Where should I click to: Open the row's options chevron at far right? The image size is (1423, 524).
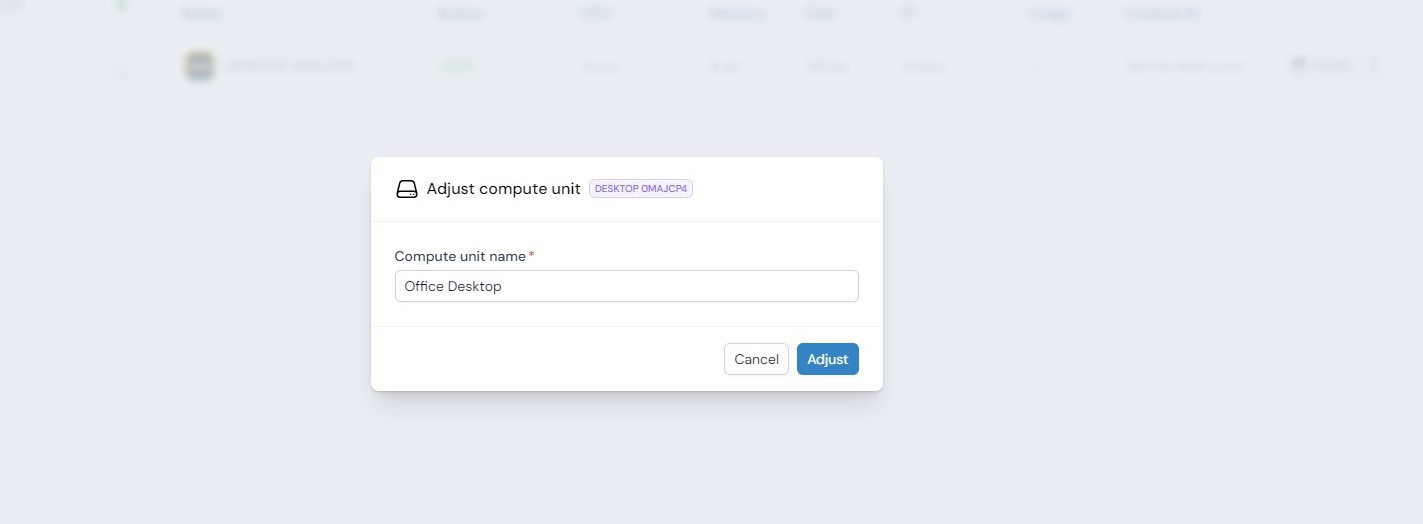1376,66
